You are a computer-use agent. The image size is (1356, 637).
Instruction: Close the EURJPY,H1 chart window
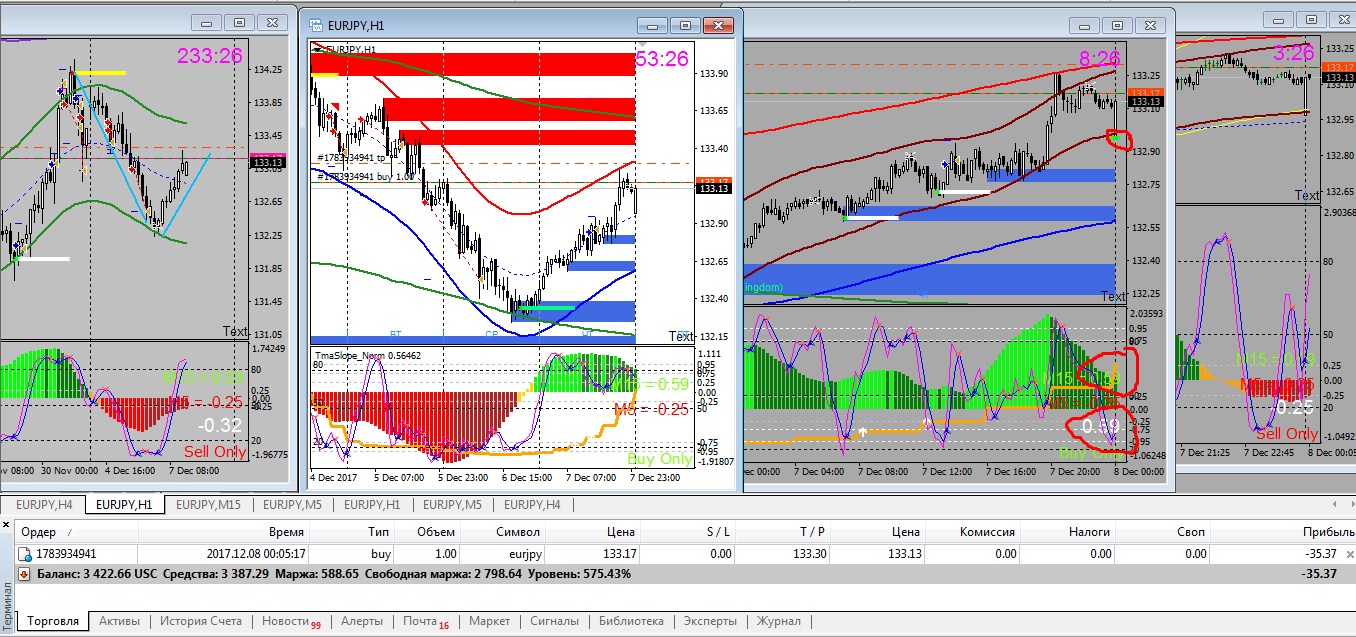point(719,25)
